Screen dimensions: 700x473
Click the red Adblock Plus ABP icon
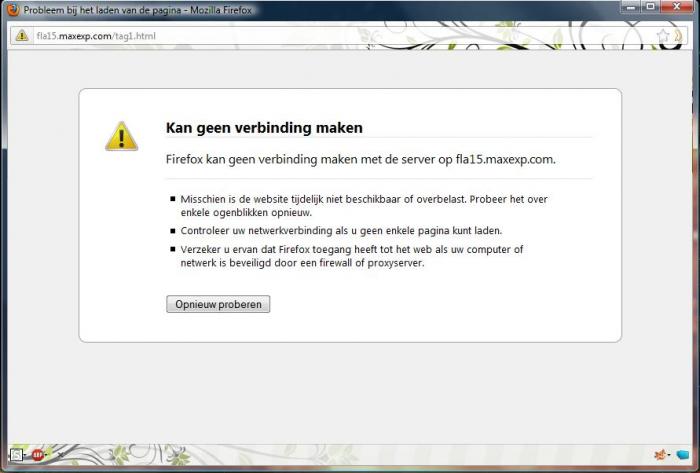[x=38, y=455]
